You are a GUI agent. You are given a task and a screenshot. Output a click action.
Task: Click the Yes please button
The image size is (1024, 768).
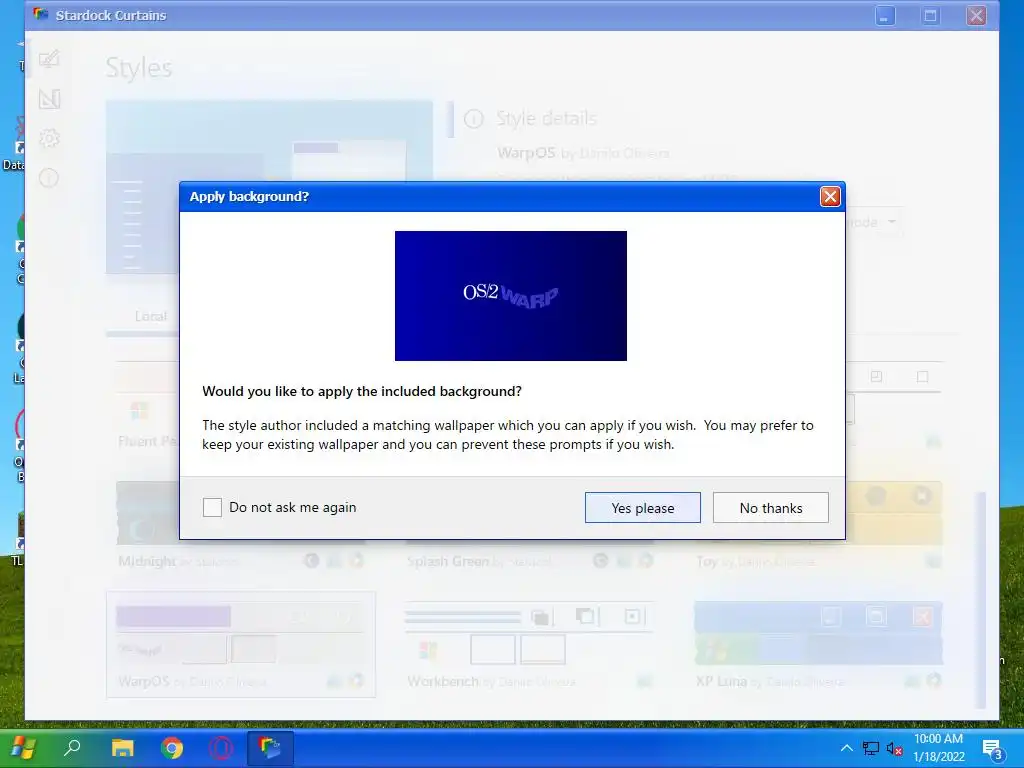[x=643, y=507]
